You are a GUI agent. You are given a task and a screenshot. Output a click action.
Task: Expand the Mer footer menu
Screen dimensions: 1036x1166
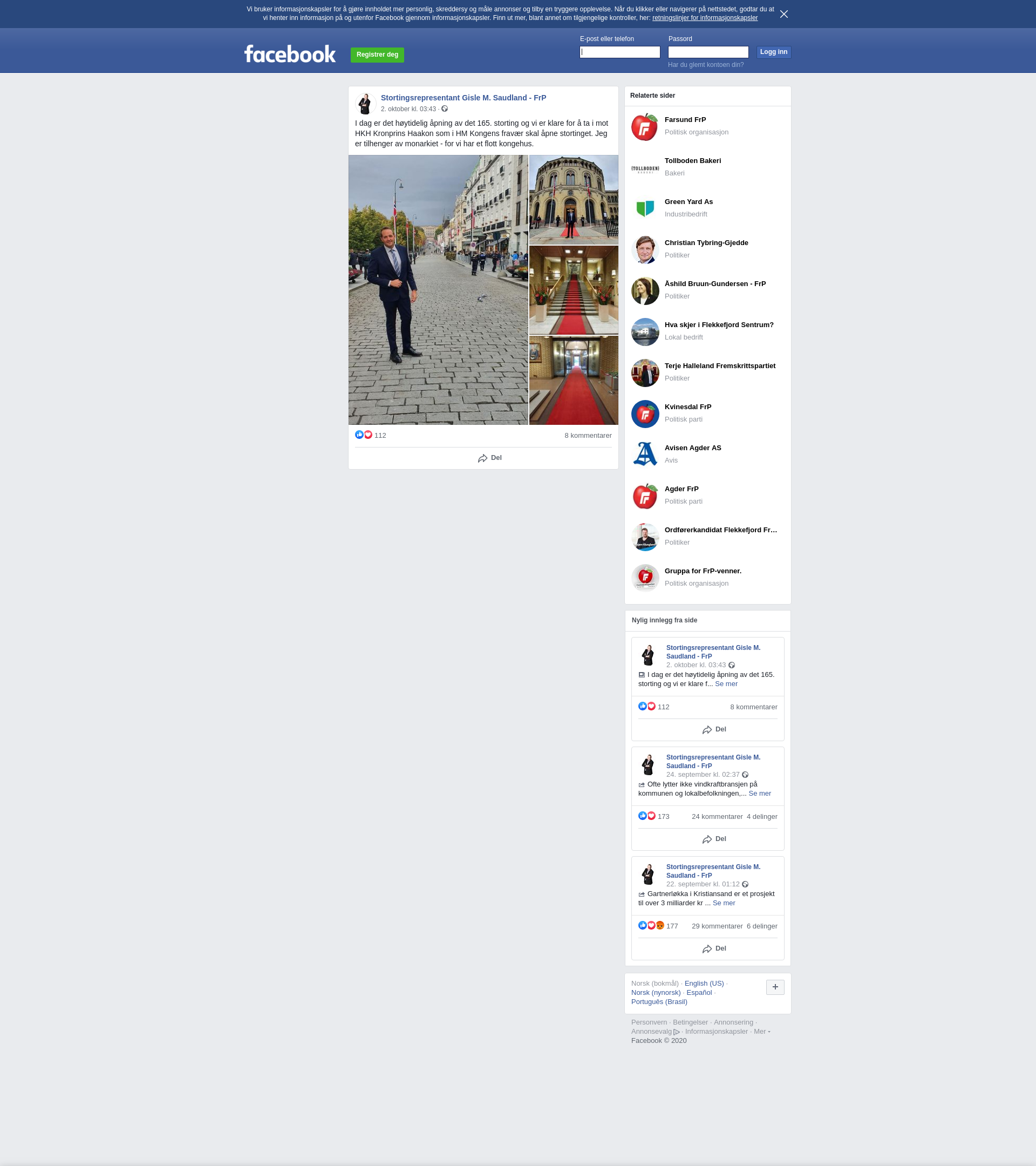point(762,1032)
